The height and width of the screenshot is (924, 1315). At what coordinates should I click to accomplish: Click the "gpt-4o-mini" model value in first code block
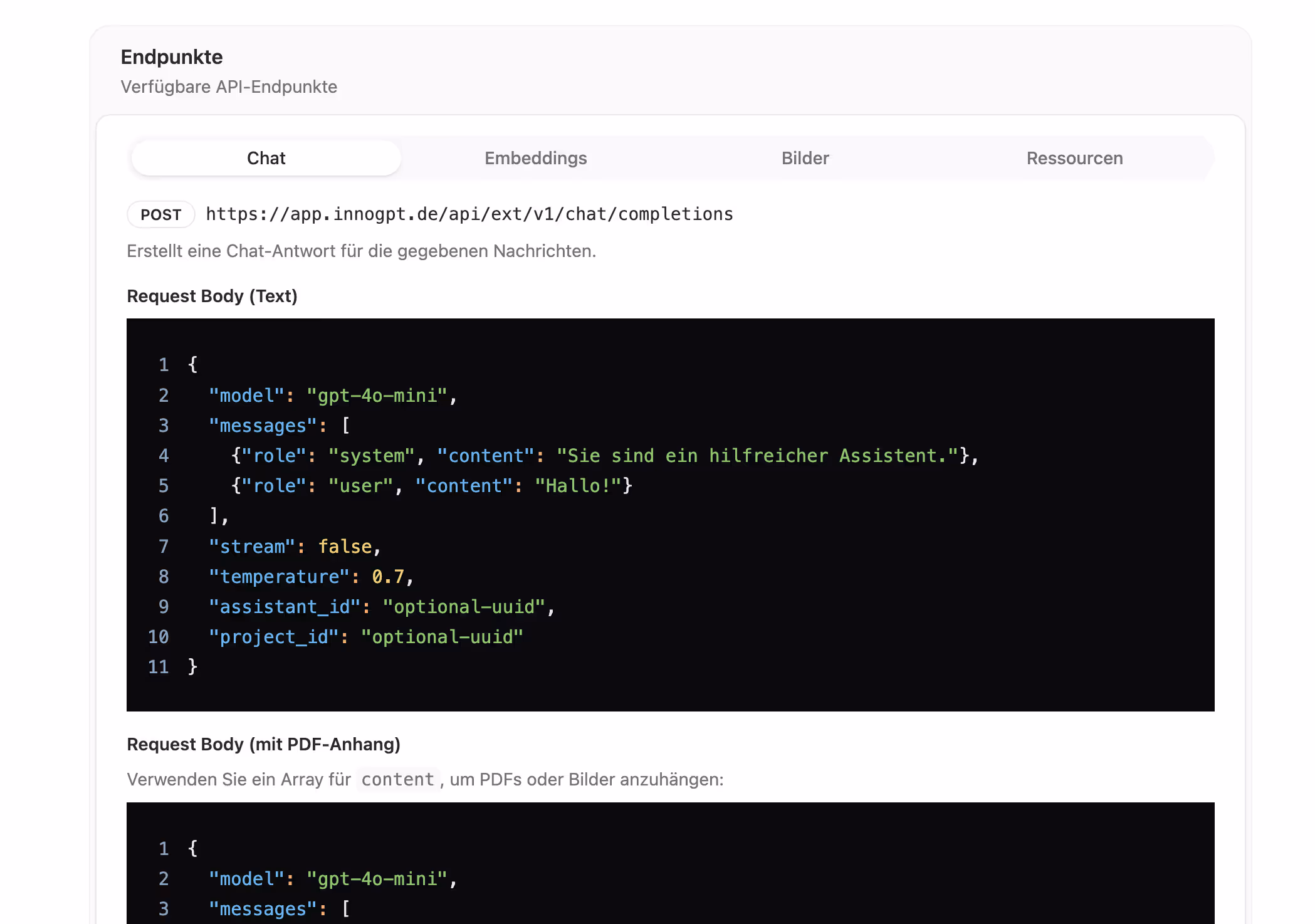click(x=376, y=396)
